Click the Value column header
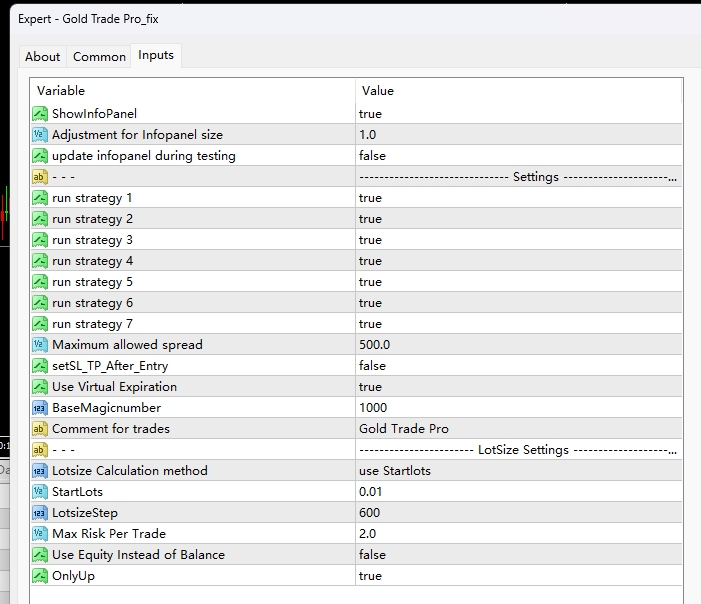Screen dimensions: 701x604 [519, 91]
